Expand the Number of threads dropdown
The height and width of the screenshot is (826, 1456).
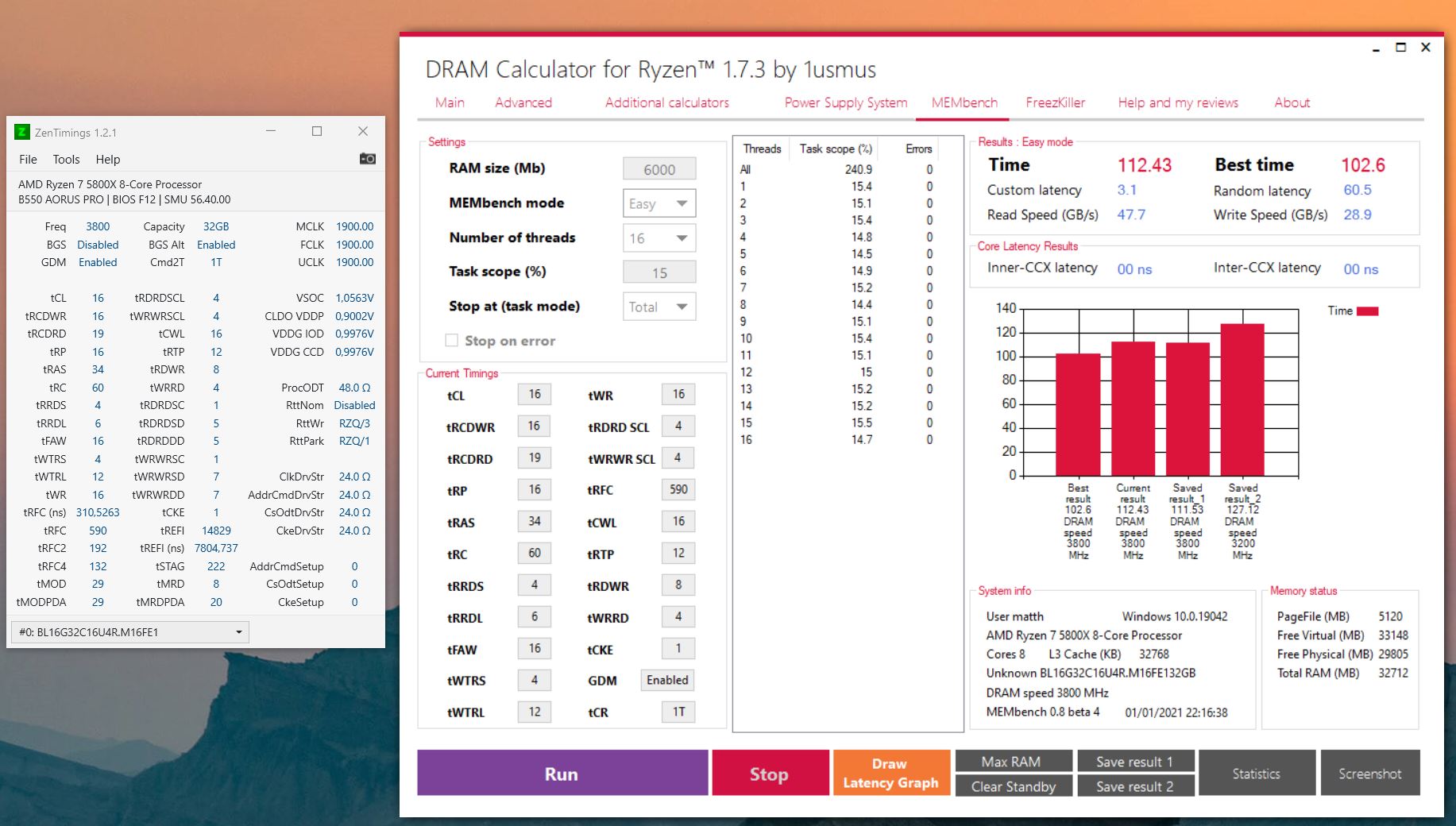pos(659,238)
